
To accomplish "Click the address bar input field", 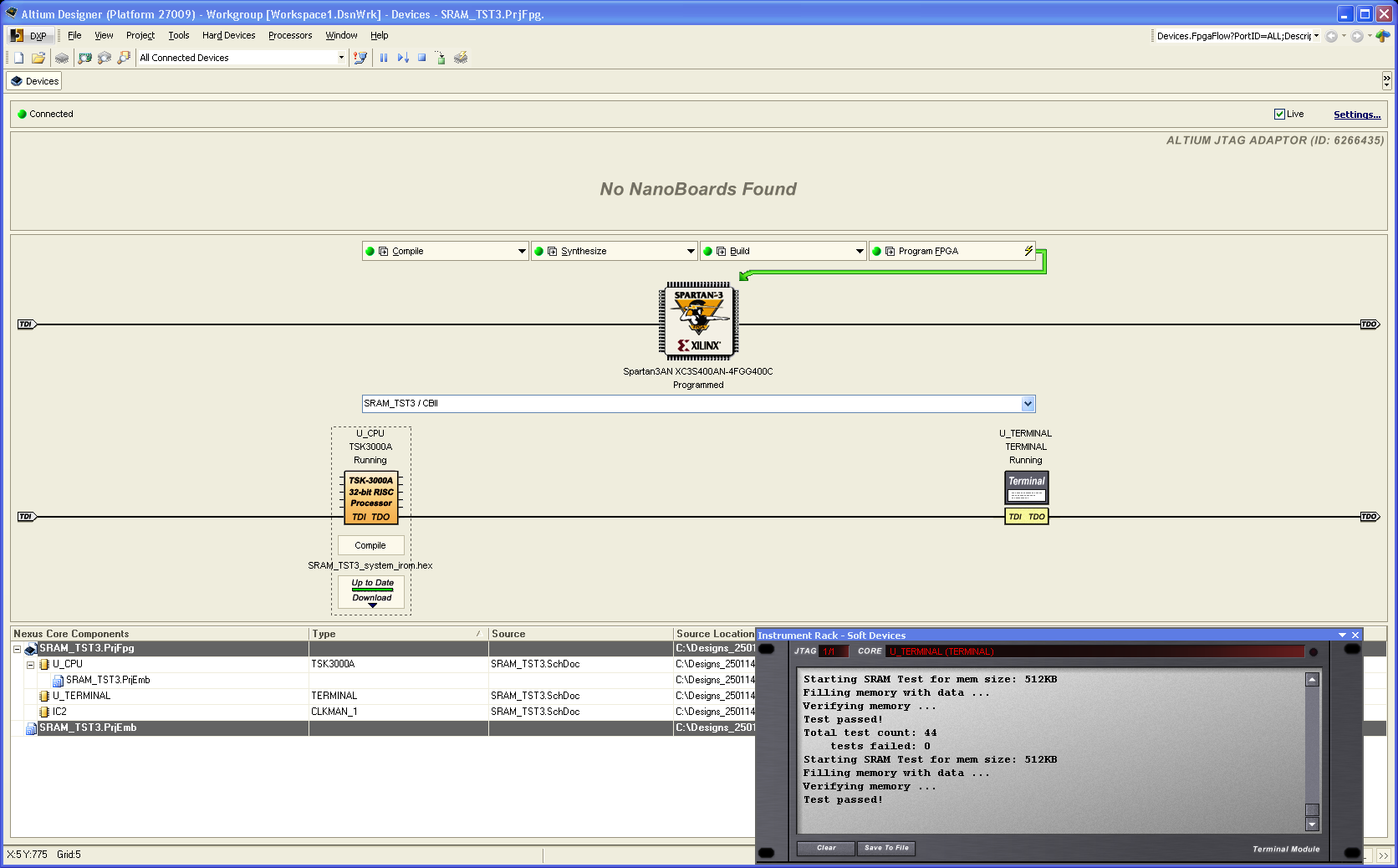I will tap(1232, 36).
